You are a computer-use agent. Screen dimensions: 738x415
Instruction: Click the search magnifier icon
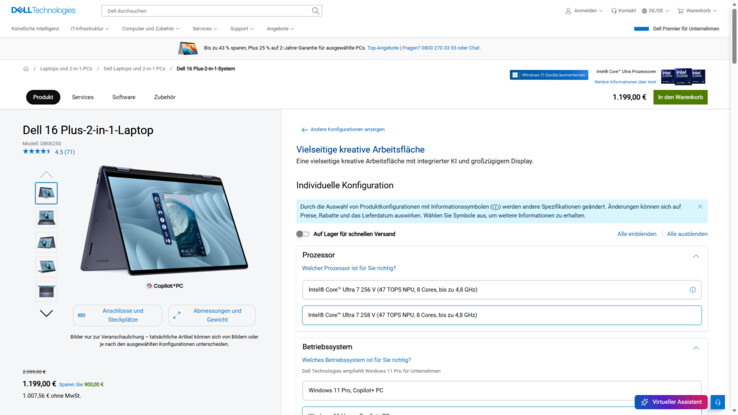click(x=315, y=11)
